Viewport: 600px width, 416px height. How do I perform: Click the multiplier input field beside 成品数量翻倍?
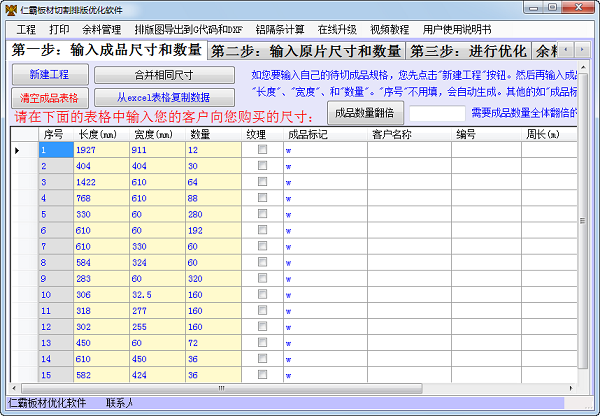437,113
